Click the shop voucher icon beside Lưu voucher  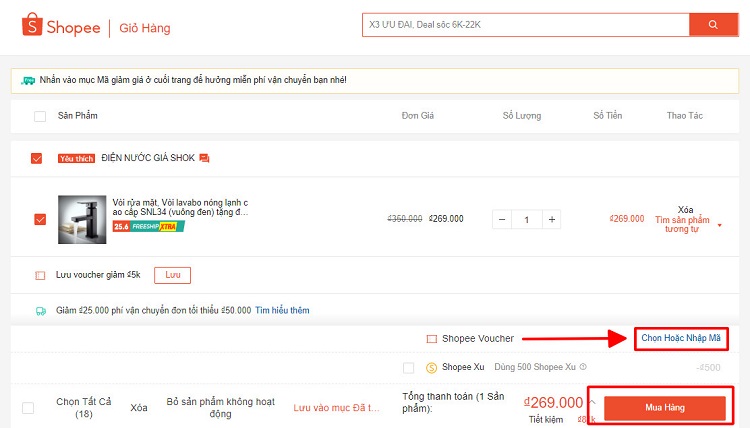pos(40,275)
